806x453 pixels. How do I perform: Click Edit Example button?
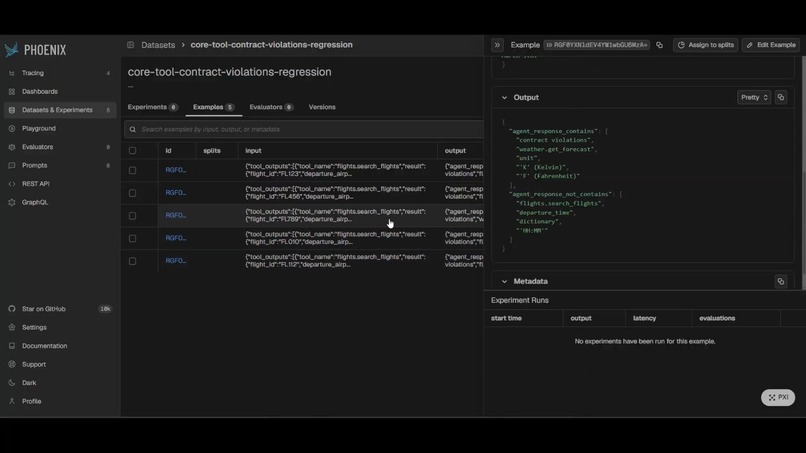[771, 45]
